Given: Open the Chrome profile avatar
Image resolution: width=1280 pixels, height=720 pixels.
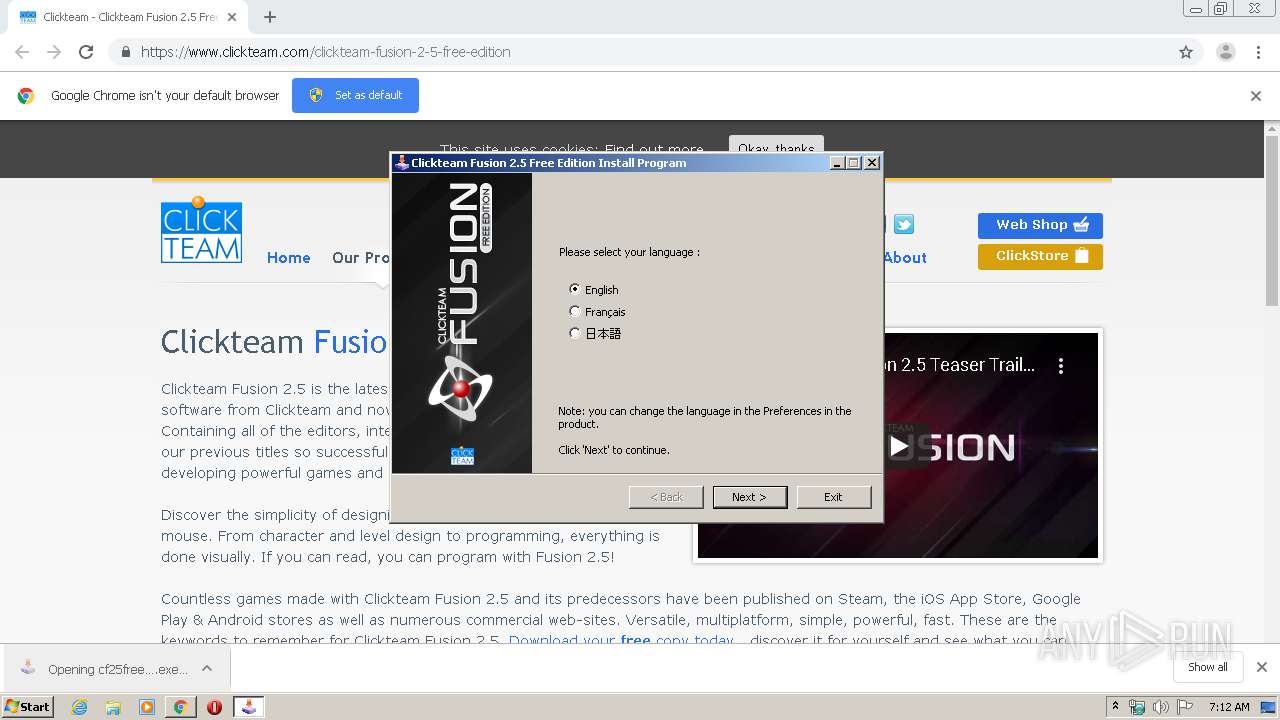Looking at the screenshot, I should pyautogui.click(x=1225, y=52).
